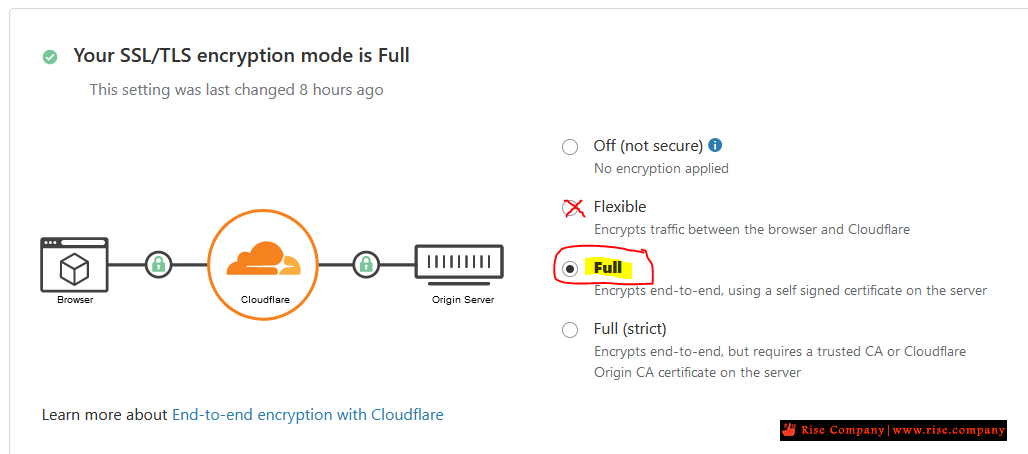Click the info icon beside Off (not secure)
Viewport: 1028px width, 454px height.
(x=716, y=145)
